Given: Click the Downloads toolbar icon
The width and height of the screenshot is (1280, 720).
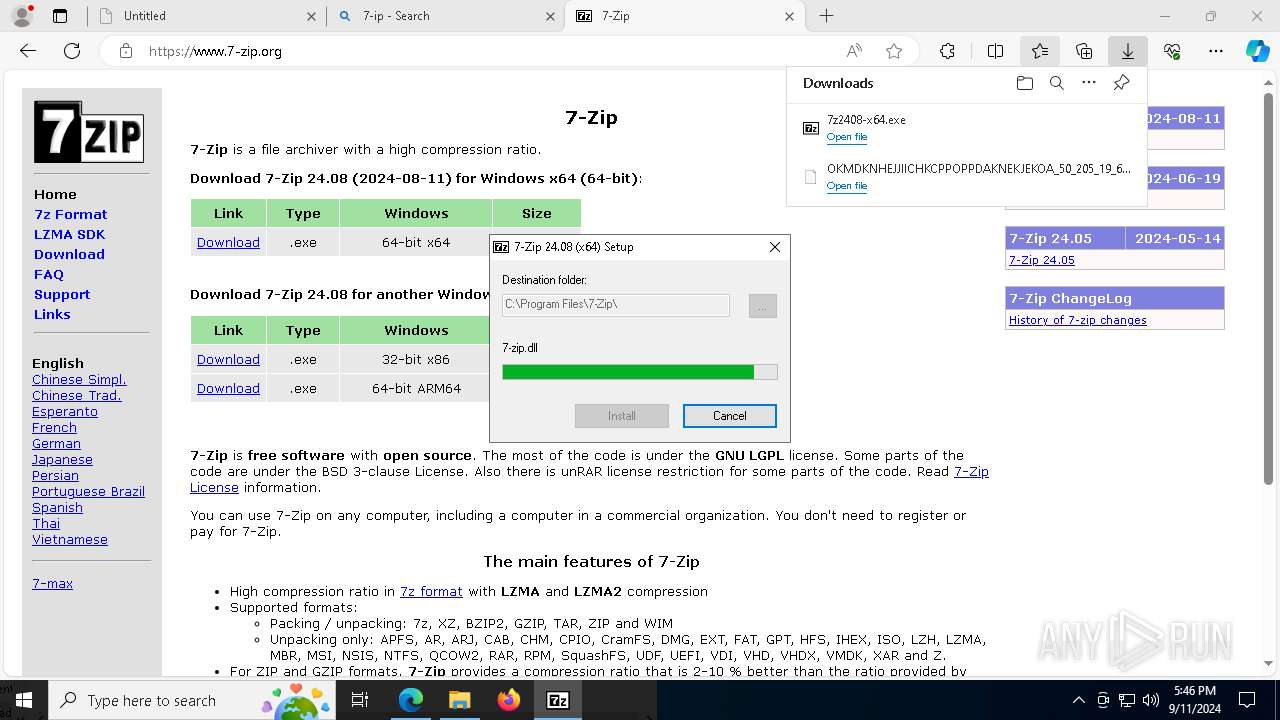Looking at the screenshot, I should click(x=1128, y=51).
